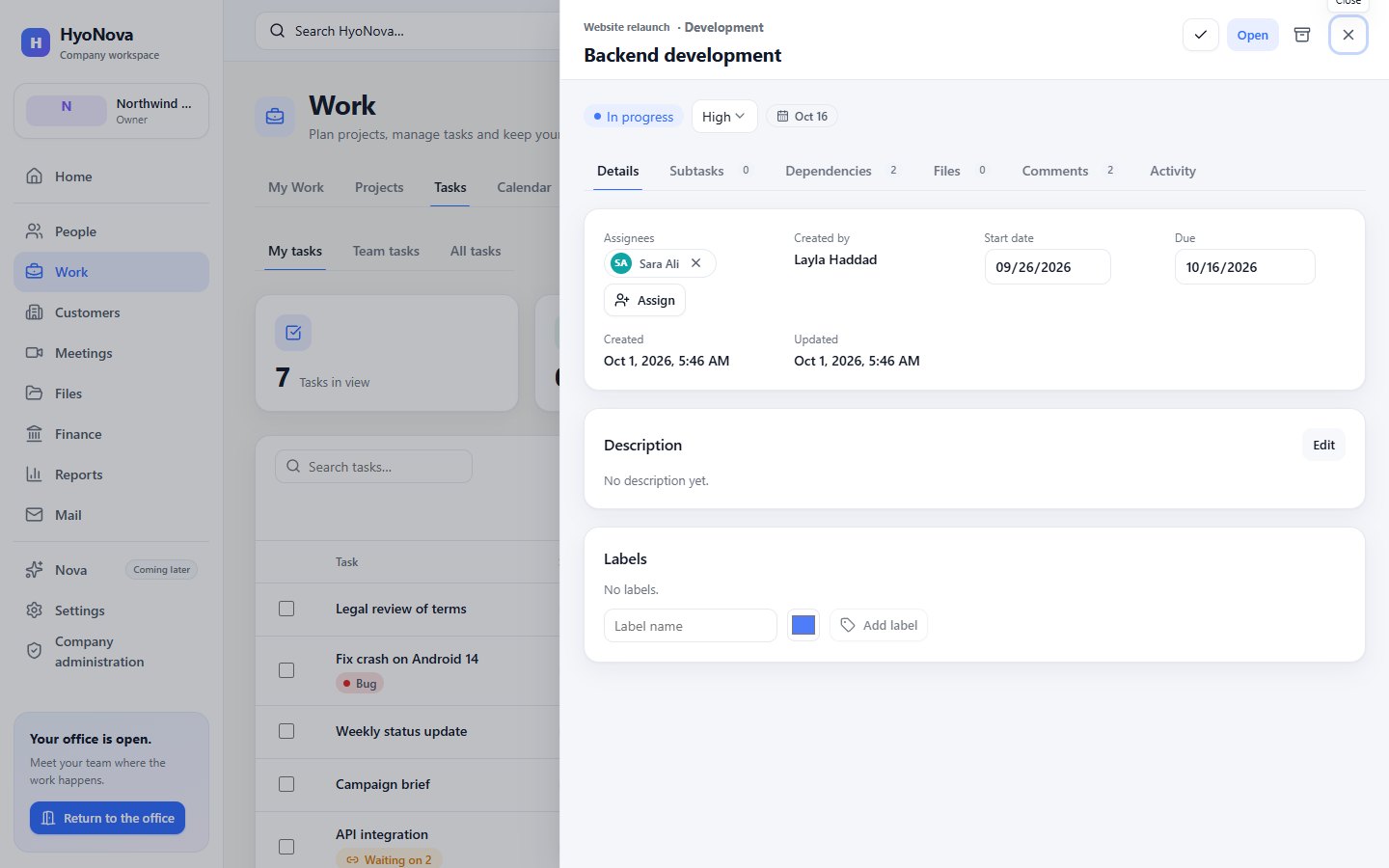Click the Label name field
The width and height of the screenshot is (1389, 868).
[x=691, y=626]
